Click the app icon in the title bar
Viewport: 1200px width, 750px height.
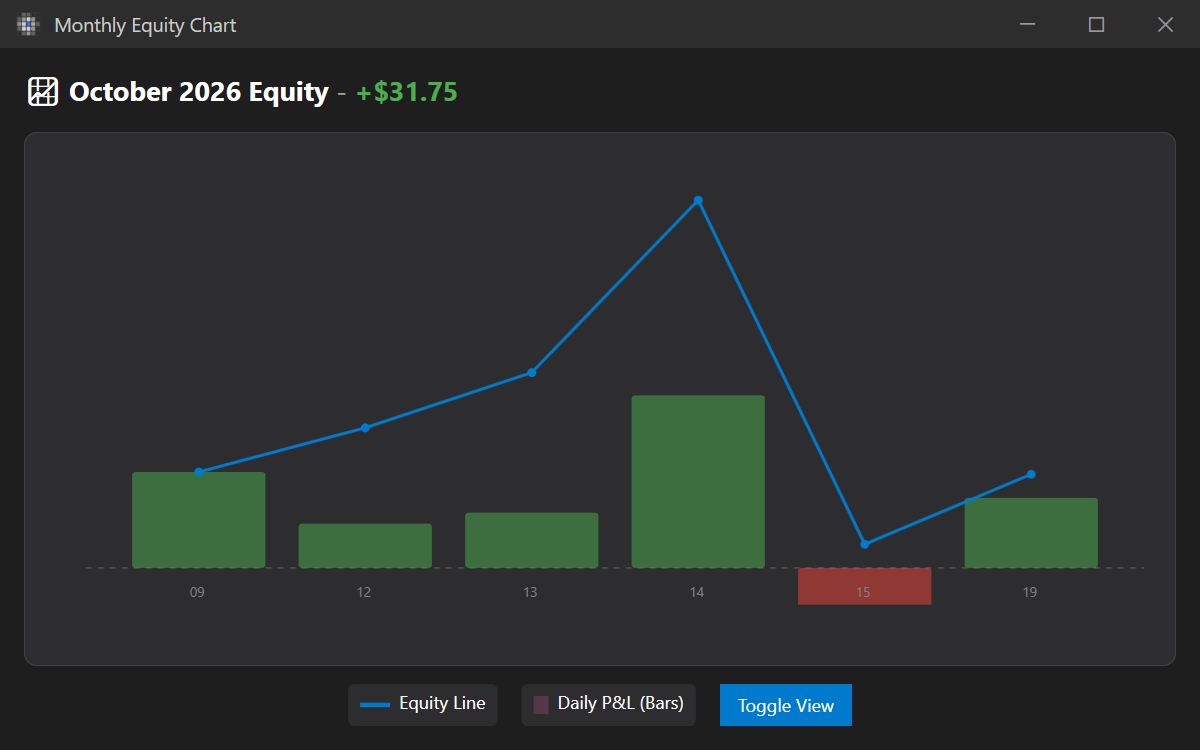[x=27, y=25]
